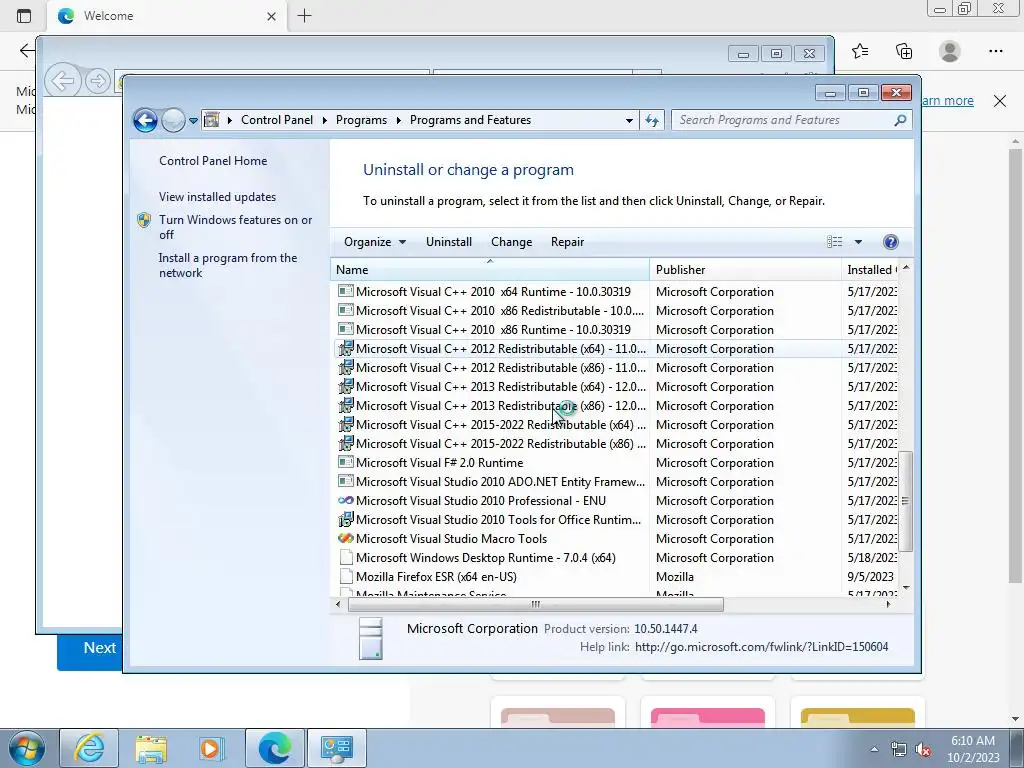Open Help with the question mark icon

pyautogui.click(x=890, y=242)
